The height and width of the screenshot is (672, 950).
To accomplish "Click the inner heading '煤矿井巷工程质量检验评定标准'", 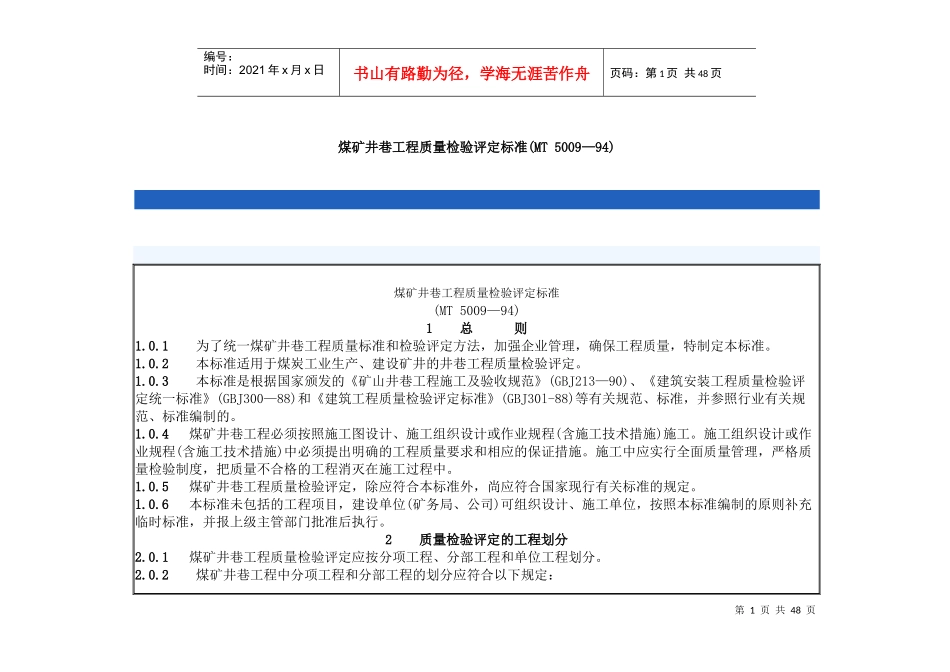I will (x=476, y=293).
